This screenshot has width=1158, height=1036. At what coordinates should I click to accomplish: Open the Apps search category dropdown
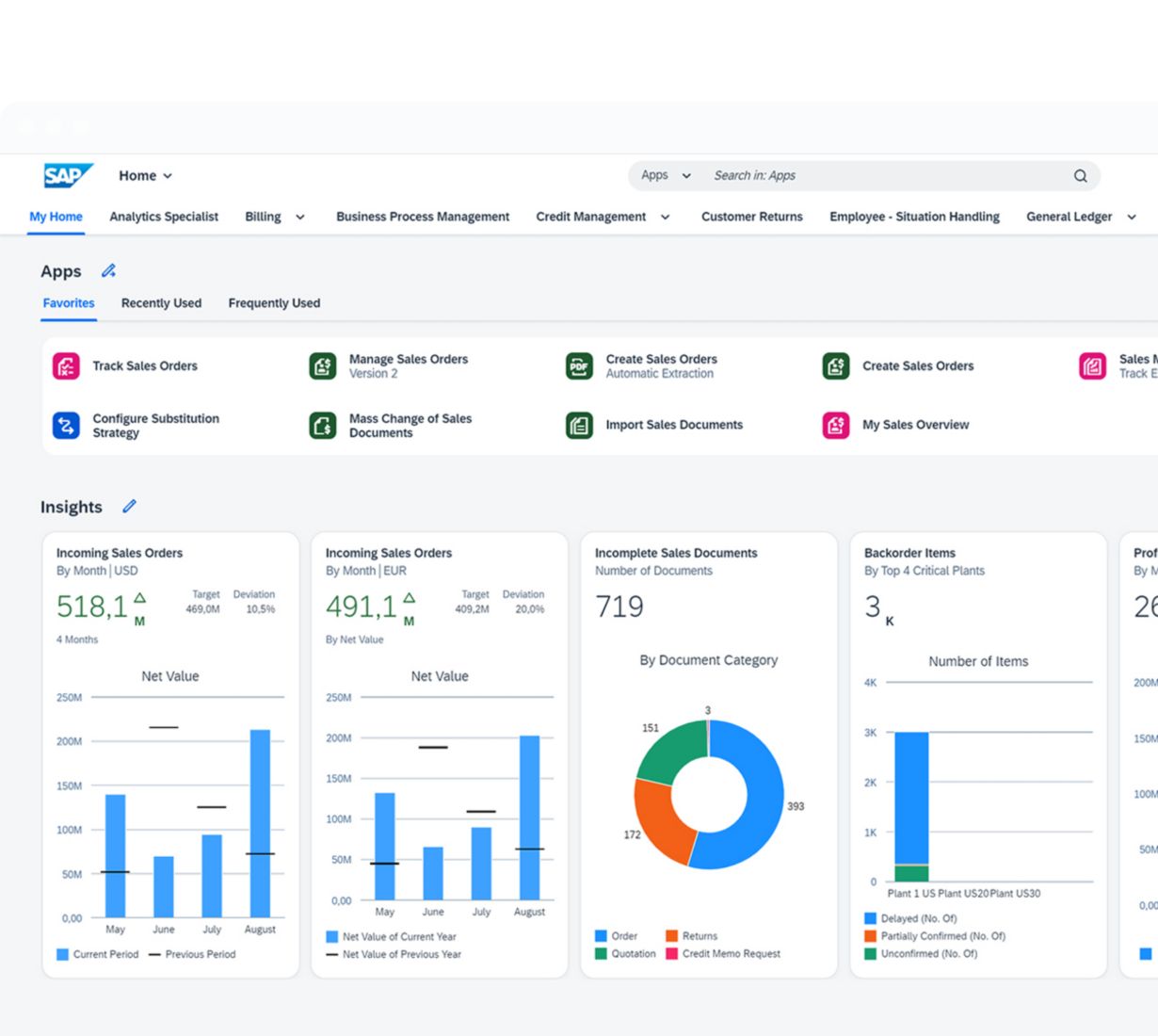click(666, 176)
